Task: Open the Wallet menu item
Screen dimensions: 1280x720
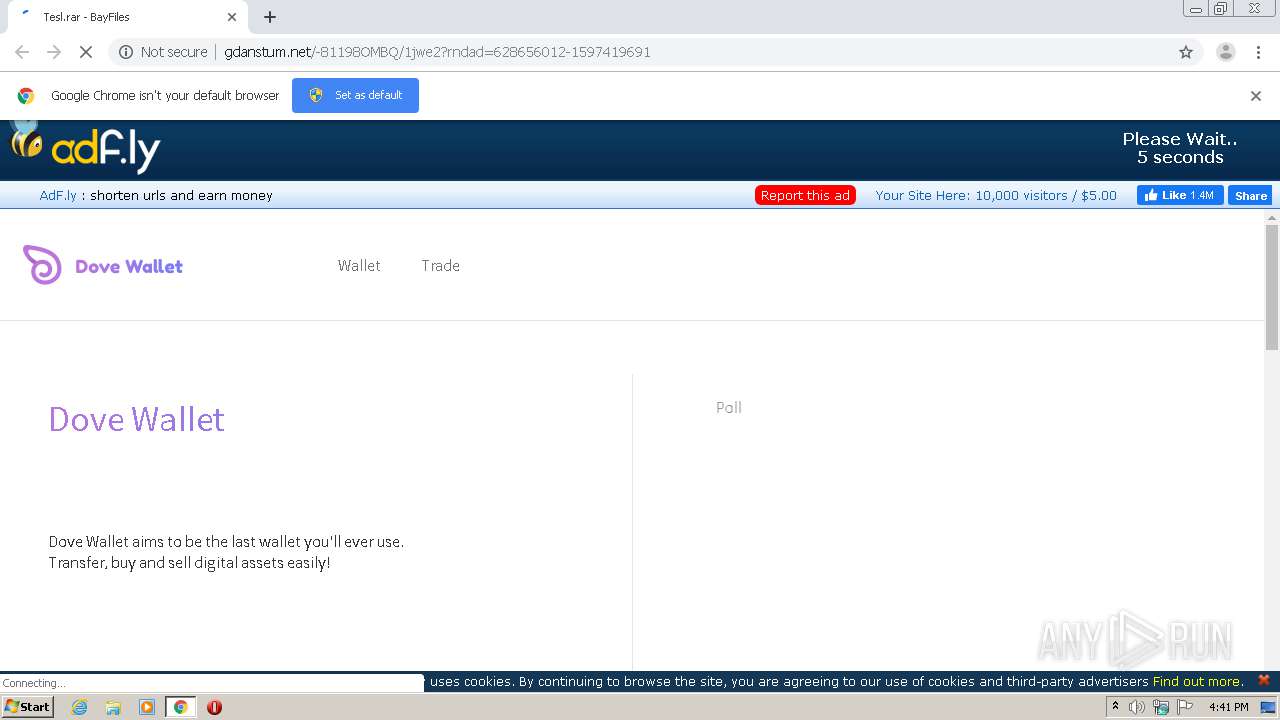Action: click(359, 265)
